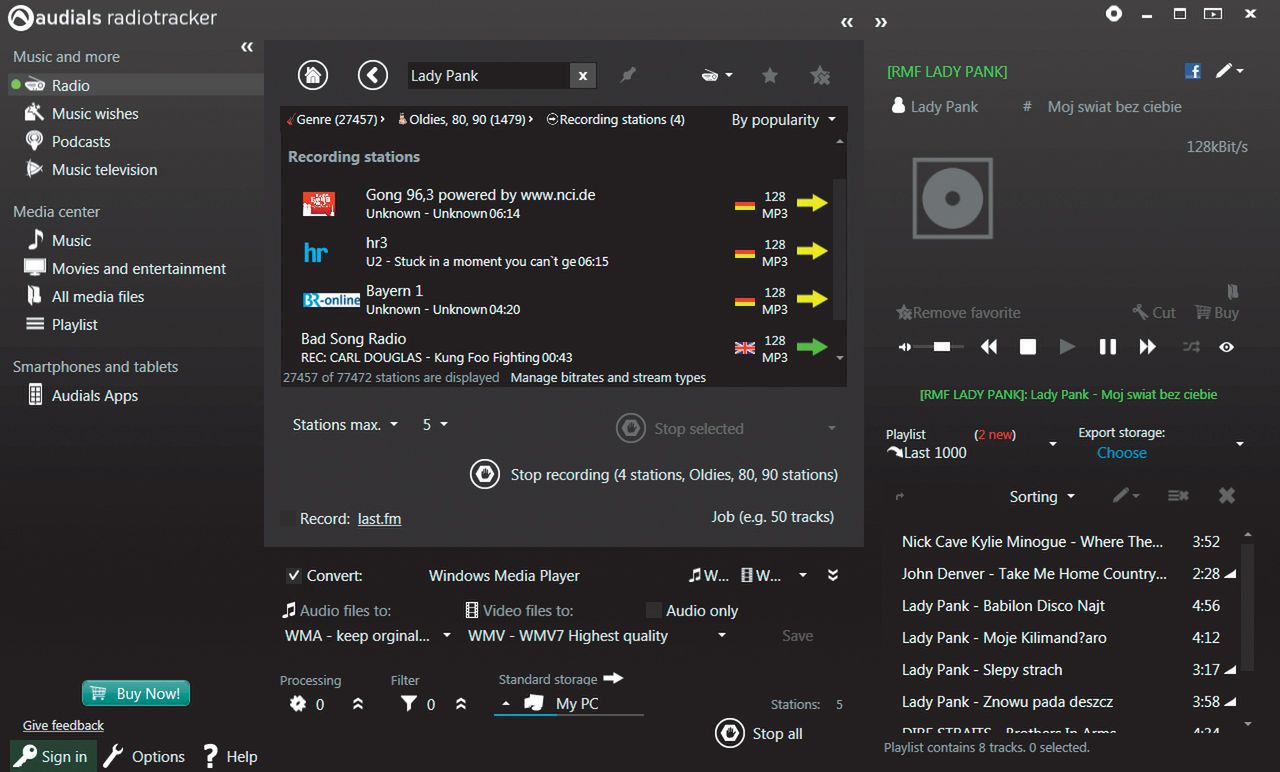This screenshot has height=772, width=1280.
Task: Select Lady Pank - Babilon Disco Najt
Action: coord(1061,605)
